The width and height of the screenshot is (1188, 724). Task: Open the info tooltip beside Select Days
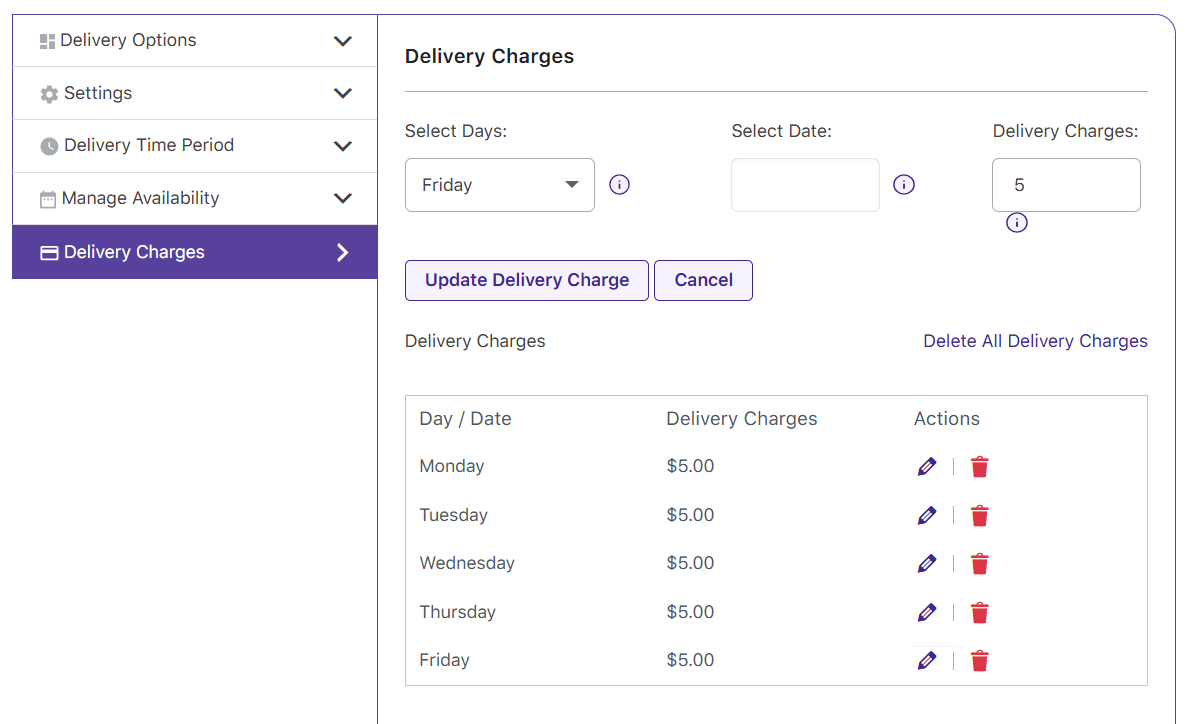619,184
